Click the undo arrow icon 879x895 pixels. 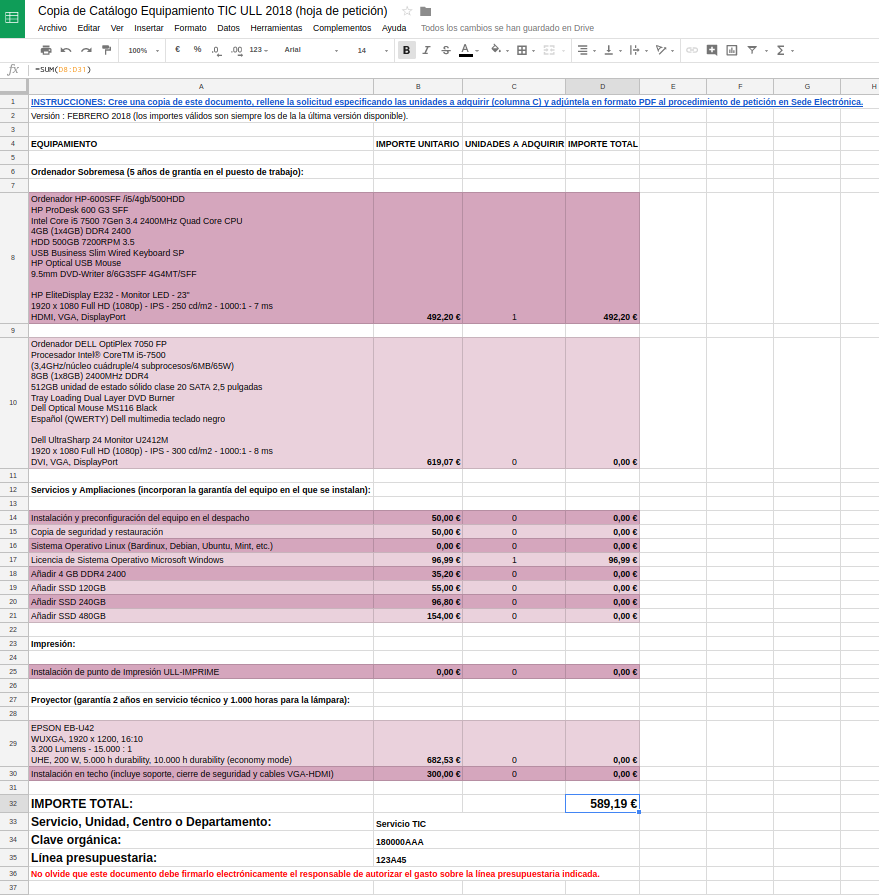(66, 50)
